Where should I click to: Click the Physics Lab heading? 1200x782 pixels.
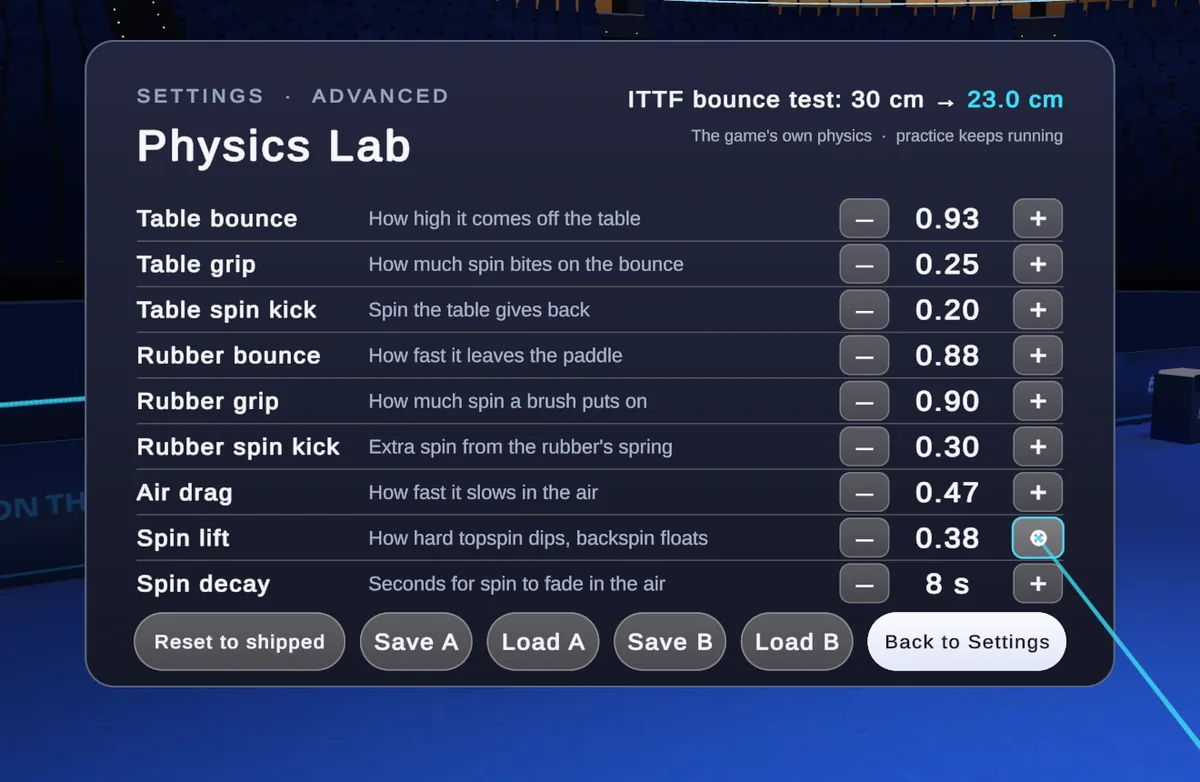[x=274, y=146]
